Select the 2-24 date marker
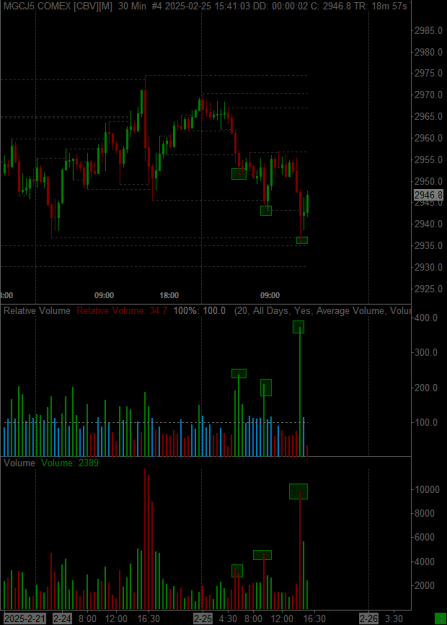This screenshot has width=447, height=625. [x=62, y=619]
